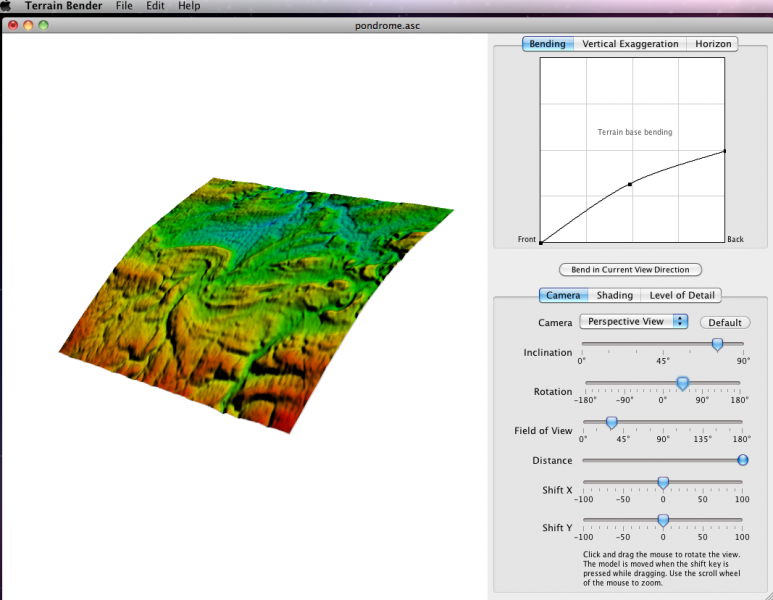Select the middle control point on bending curve
Image resolution: width=773 pixels, height=600 pixels.
[x=629, y=184]
